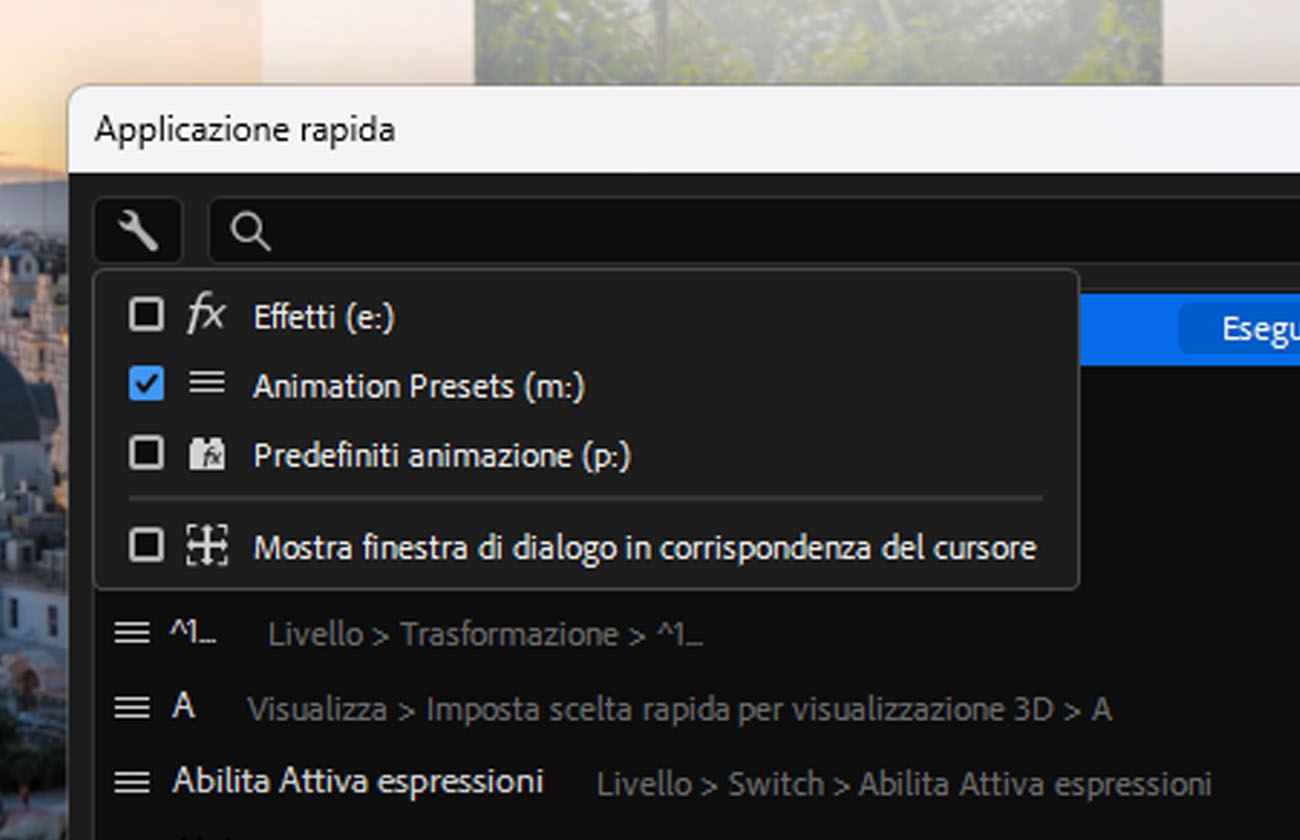Select the ^1... Trasformazione result
This screenshot has height=840, width=1300.
(192, 633)
